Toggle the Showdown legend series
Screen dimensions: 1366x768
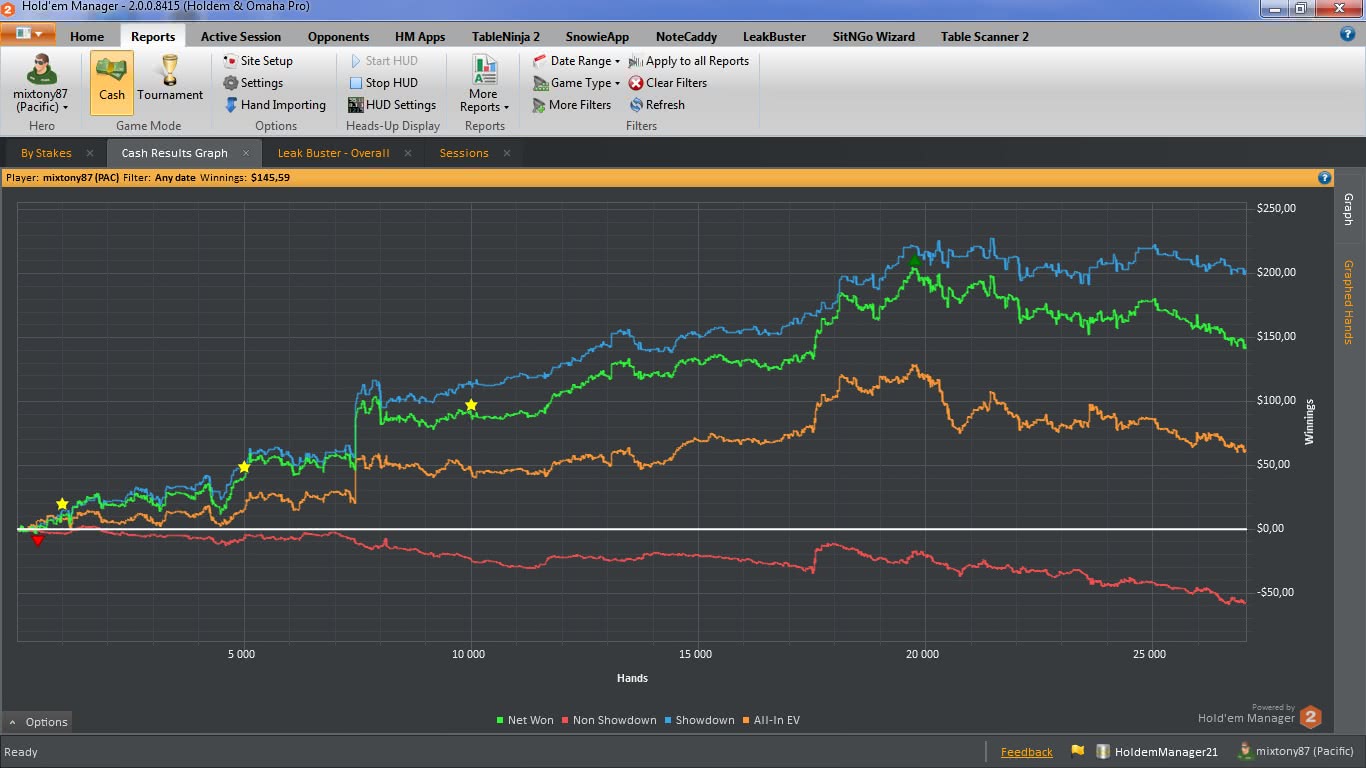click(699, 720)
